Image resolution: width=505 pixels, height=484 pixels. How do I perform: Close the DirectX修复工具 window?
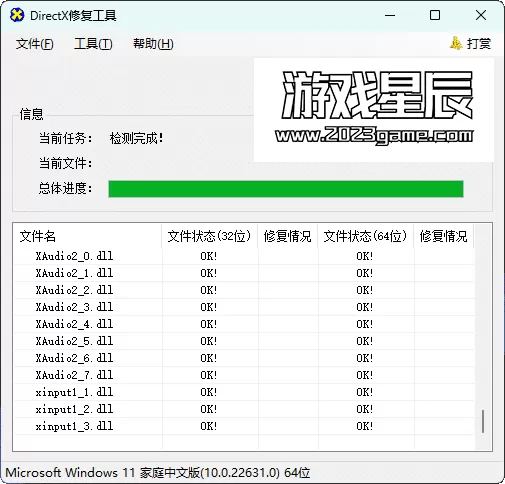(481, 15)
